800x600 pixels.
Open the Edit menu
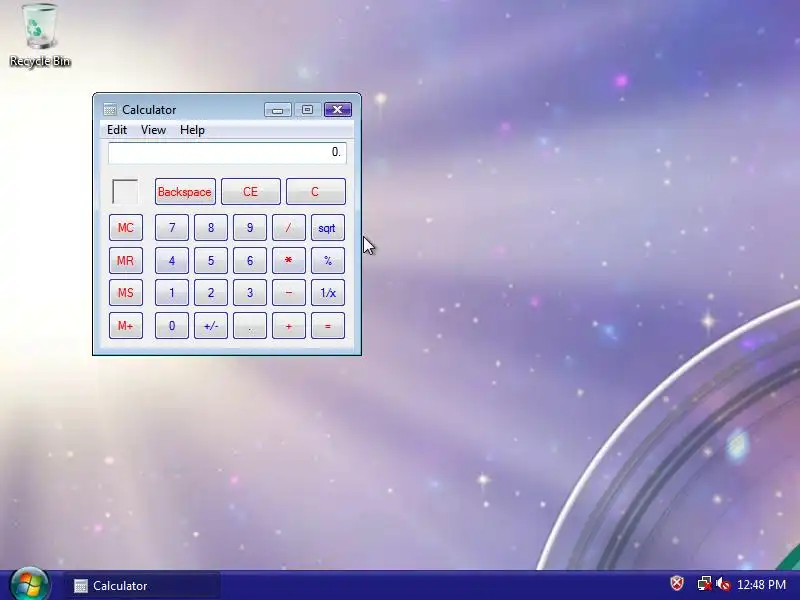(117, 130)
